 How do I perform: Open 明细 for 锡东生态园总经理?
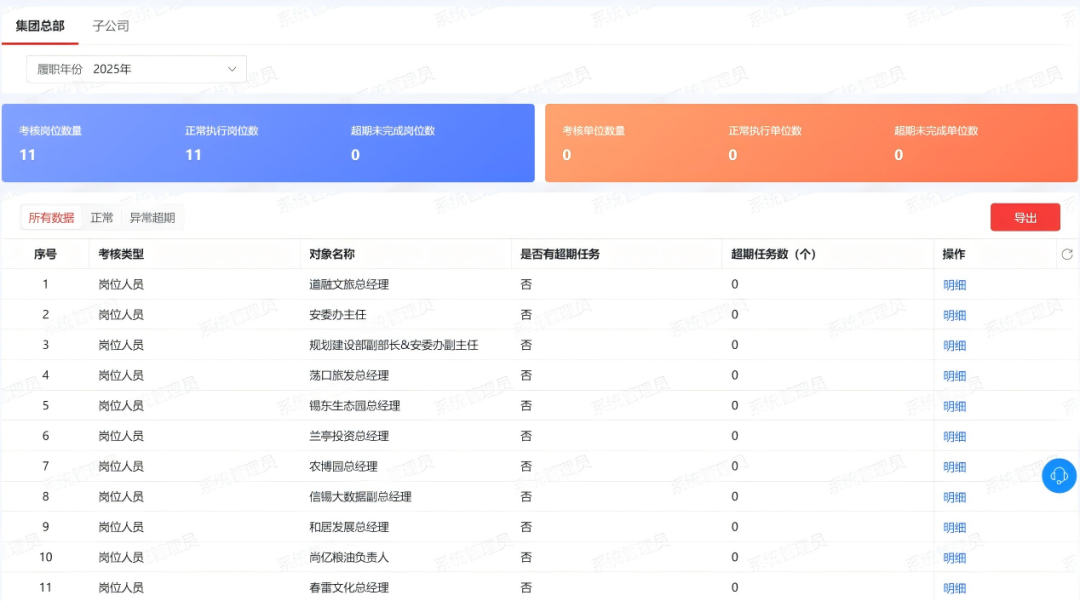(x=954, y=406)
